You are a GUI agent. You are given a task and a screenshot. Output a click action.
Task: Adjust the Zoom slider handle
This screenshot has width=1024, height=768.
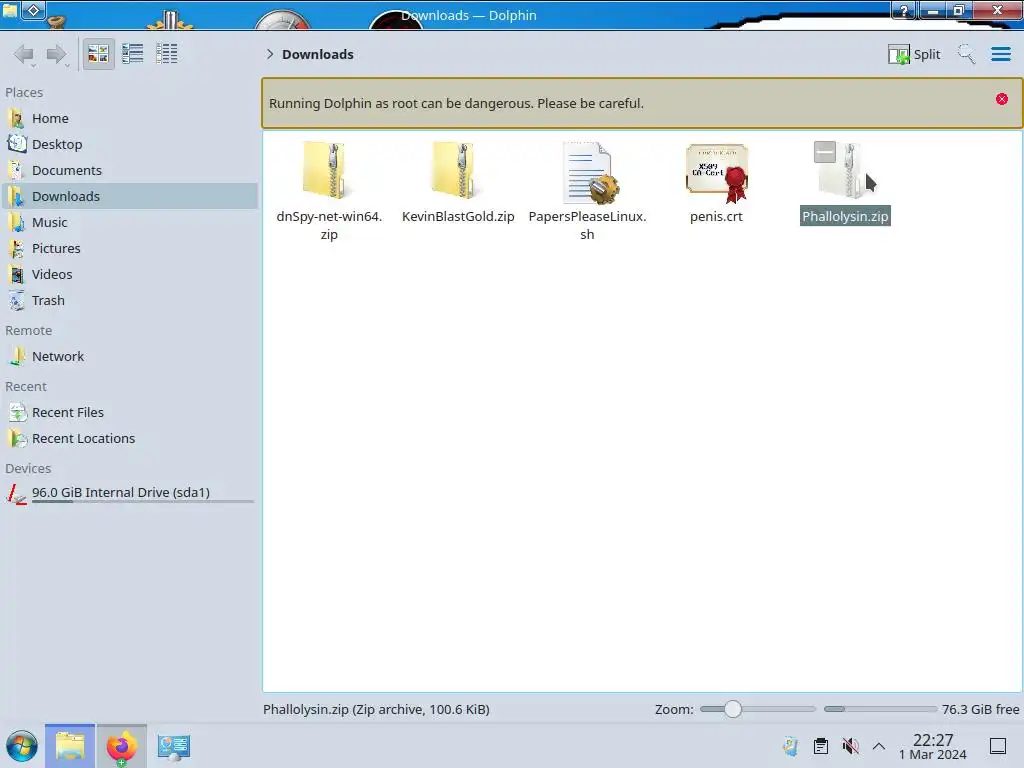point(733,709)
